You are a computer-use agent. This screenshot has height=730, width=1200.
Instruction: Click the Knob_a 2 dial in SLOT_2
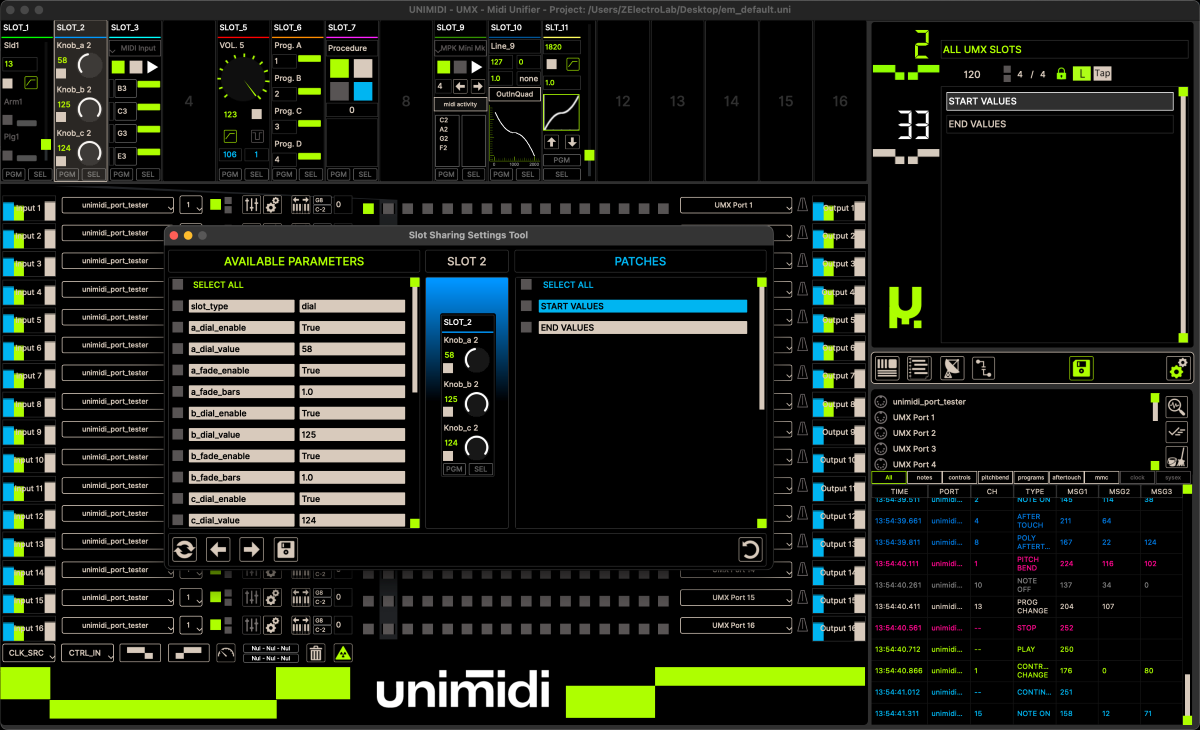point(89,67)
